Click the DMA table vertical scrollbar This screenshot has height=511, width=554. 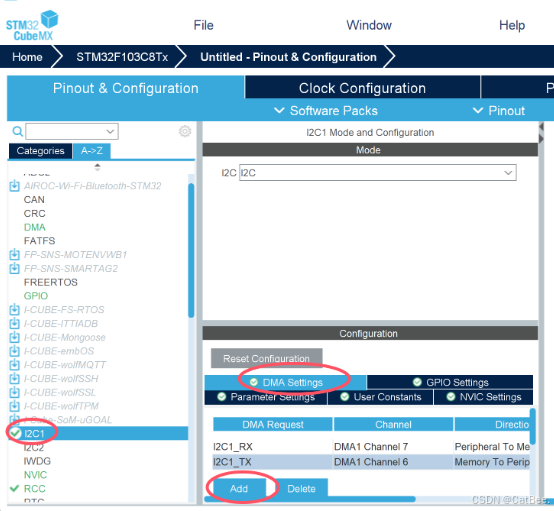coord(533,426)
